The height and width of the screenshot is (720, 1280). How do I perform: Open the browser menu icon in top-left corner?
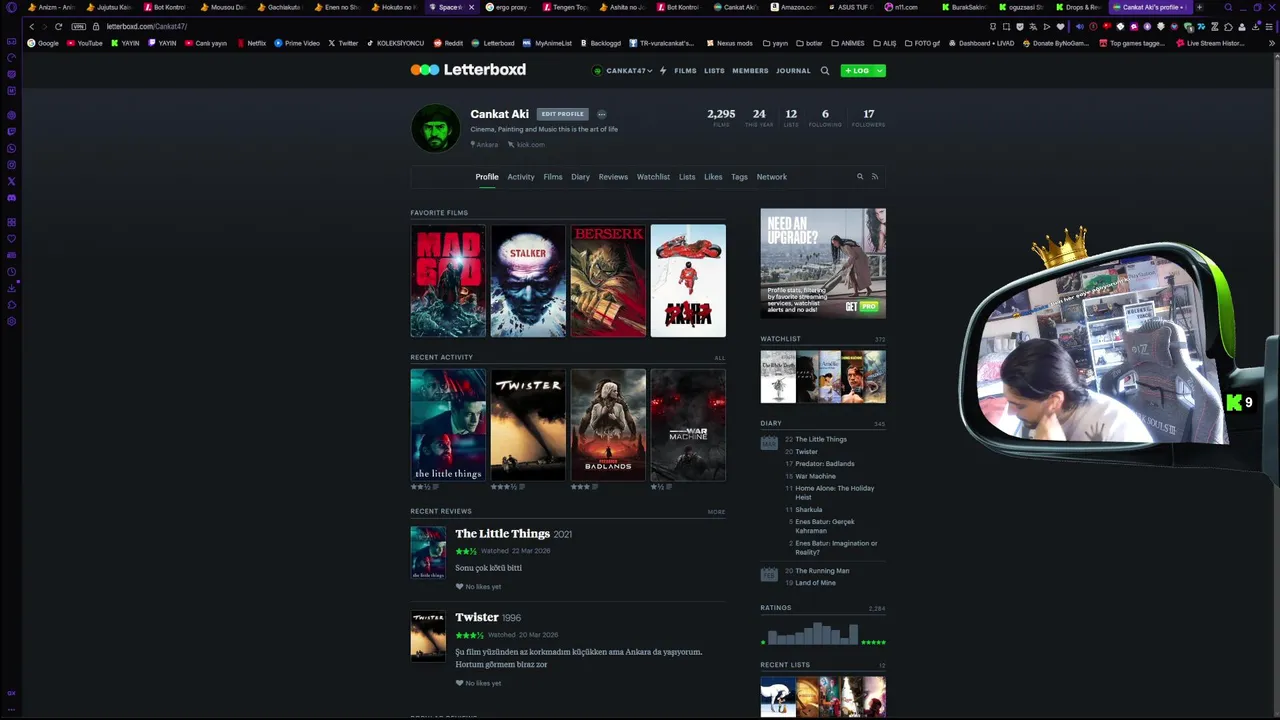pyautogui.click(x=10, y=7)
